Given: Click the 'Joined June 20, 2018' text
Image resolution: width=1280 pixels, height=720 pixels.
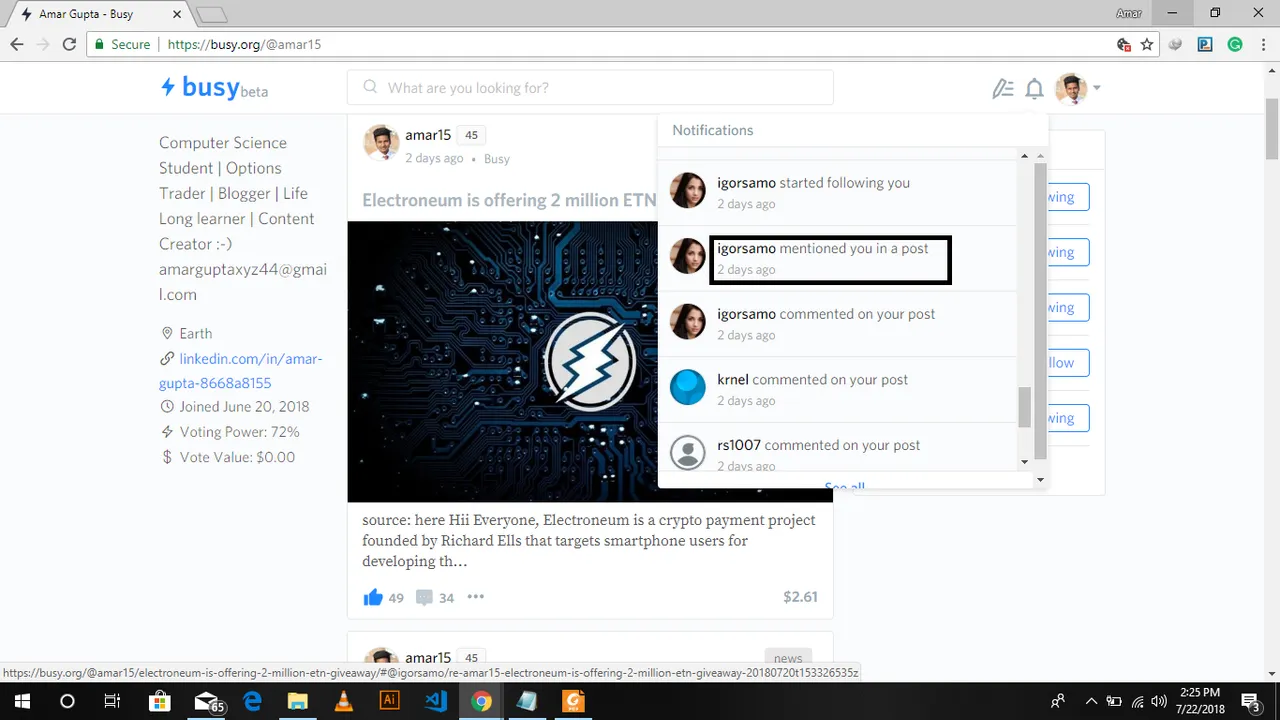Looking at the screenshot, I should tap(244, 406).
